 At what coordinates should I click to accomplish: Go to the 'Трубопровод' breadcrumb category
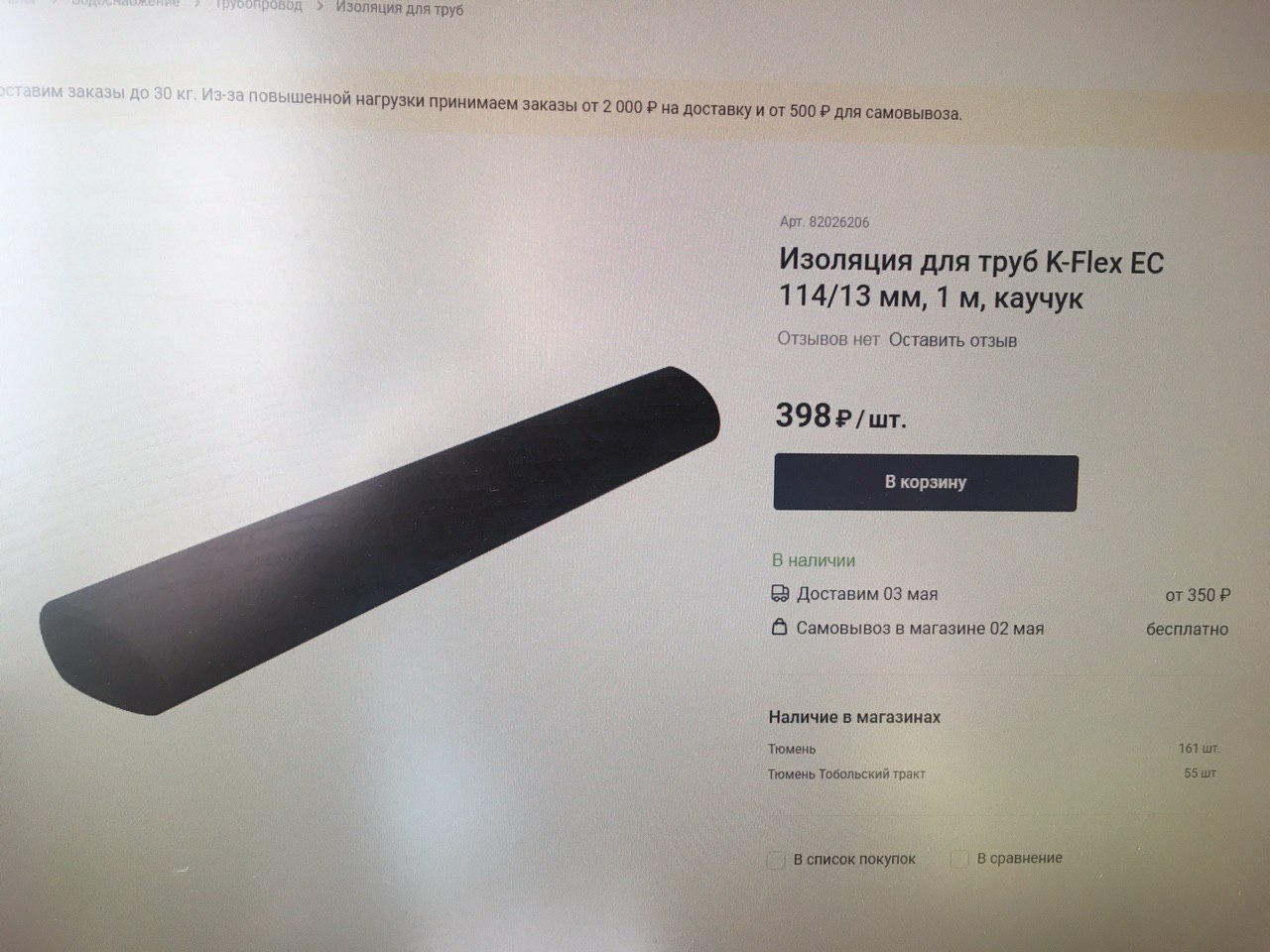point(258,5)
